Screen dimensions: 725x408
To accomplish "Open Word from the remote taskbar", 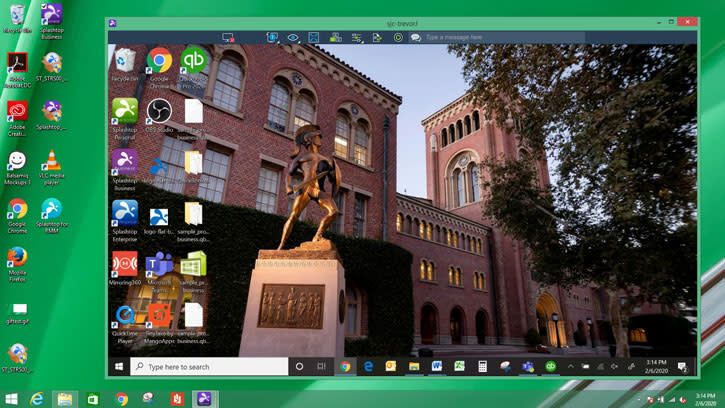I will point(437,367).
